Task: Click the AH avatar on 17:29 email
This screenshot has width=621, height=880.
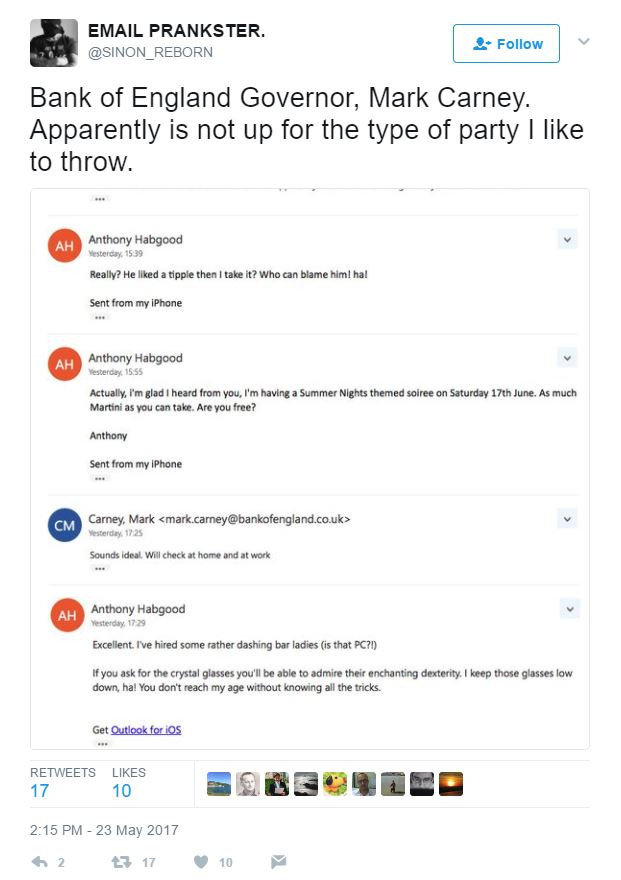Action: (x=67, y=615)
